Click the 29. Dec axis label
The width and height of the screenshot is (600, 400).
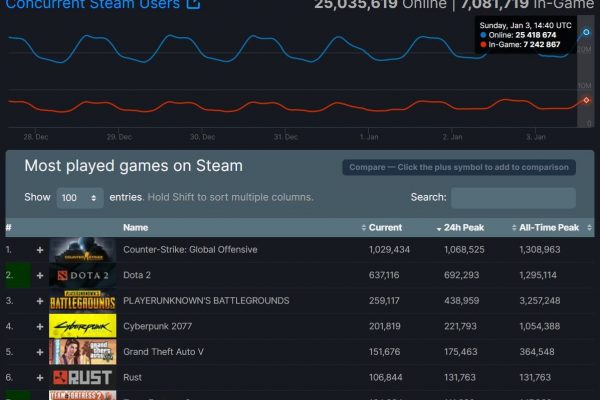pos(119,137)
